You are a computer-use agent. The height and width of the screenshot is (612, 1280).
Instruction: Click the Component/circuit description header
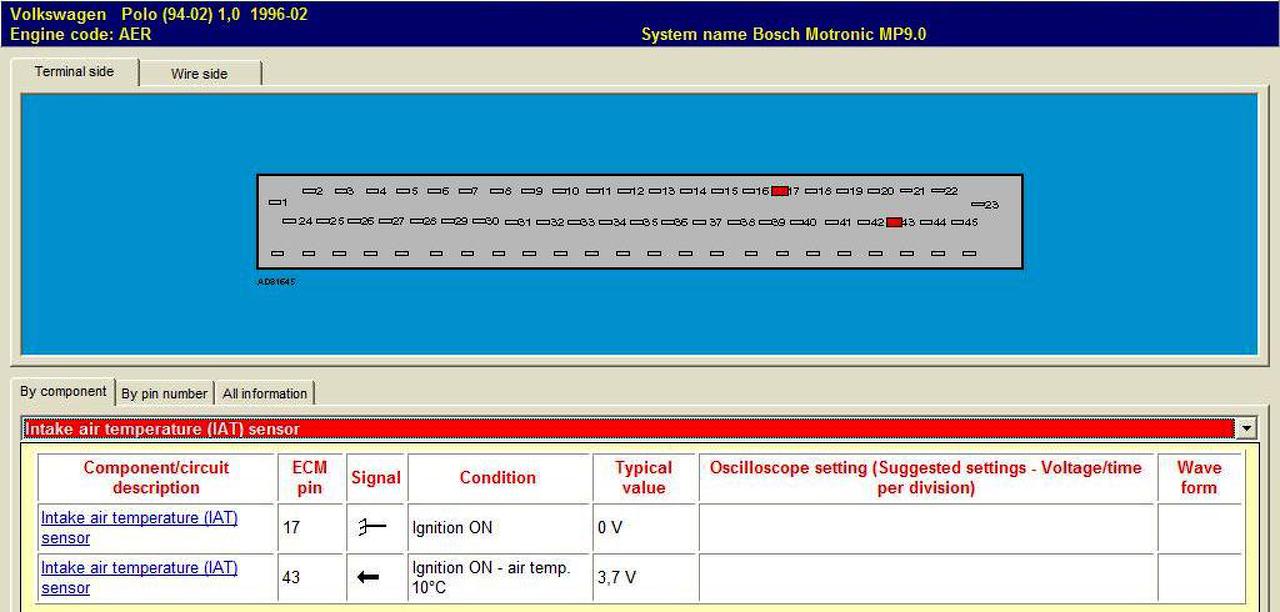(156, 478)
